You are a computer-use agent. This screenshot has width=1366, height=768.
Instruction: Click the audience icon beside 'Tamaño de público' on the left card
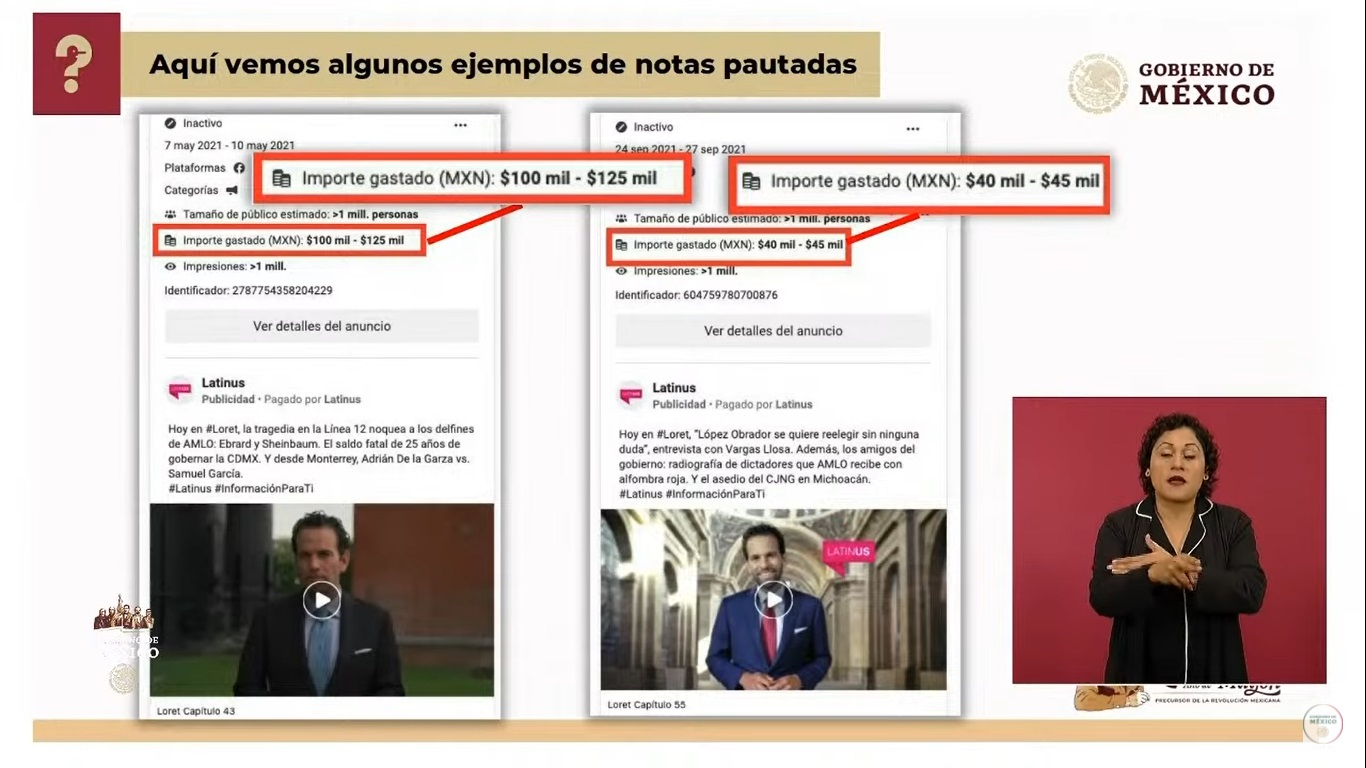pyautogui.click(x=171, y=214)
